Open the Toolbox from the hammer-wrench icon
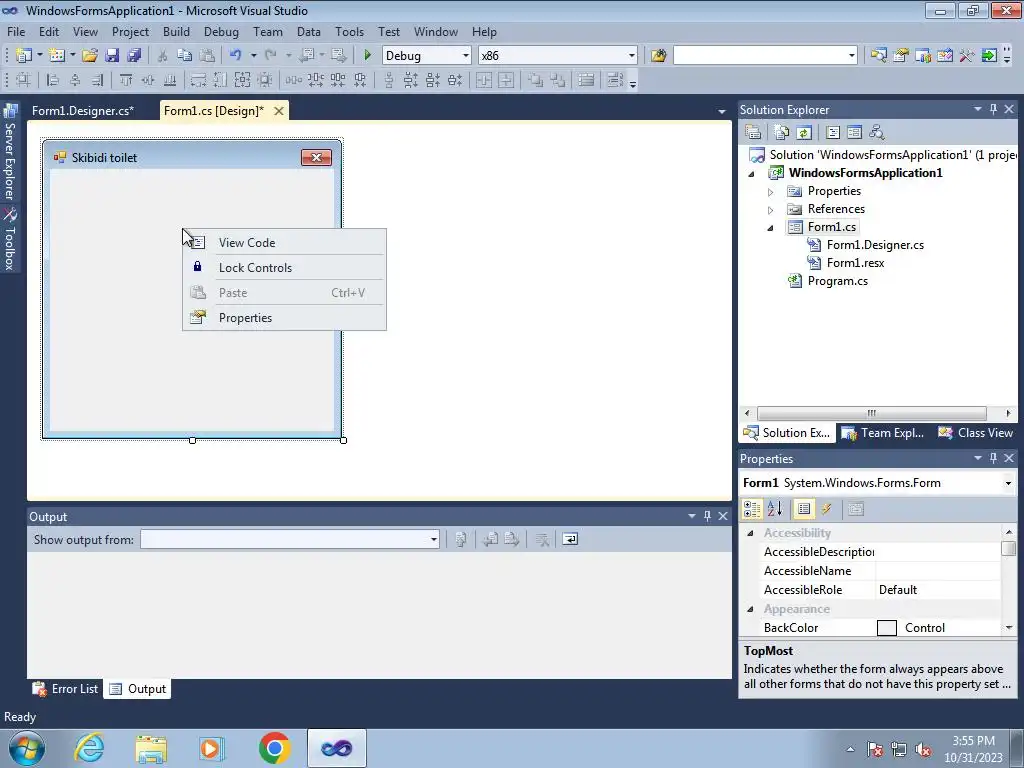The image size is (1024, 768). [967, 56]
